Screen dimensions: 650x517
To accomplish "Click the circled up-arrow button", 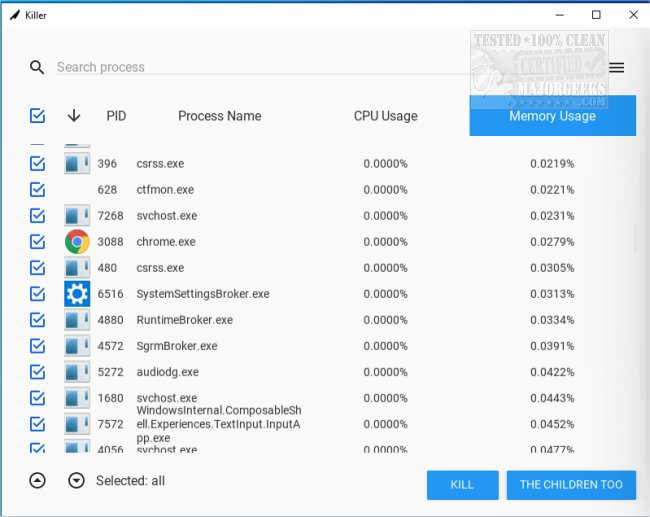I will (x=37, y=481).
